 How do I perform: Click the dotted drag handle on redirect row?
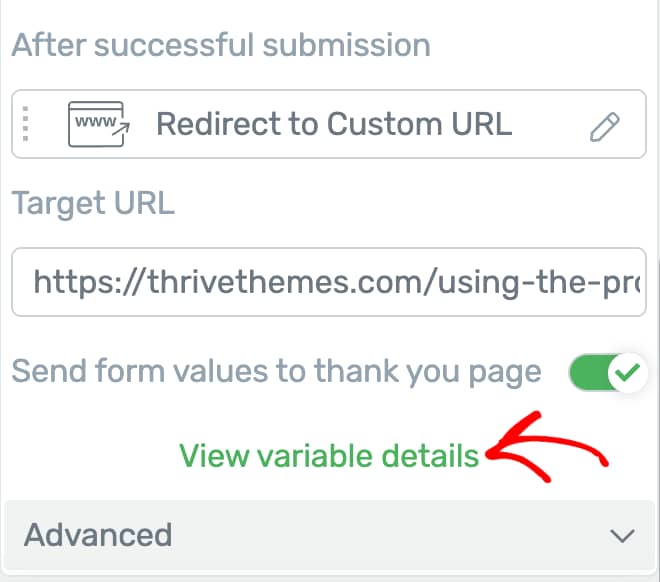(x=25, y=124)
